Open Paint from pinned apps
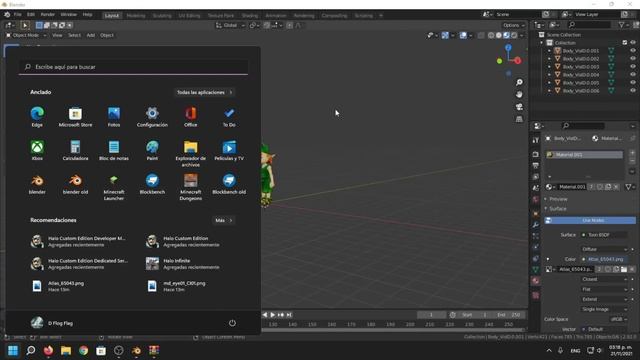Viewport: 640px width, 360px height. [152, 151]
